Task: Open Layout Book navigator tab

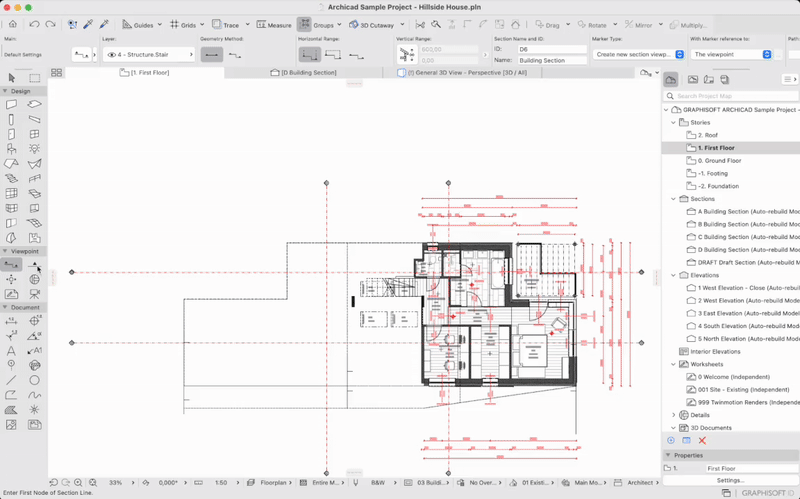Action: click(709, 80)
